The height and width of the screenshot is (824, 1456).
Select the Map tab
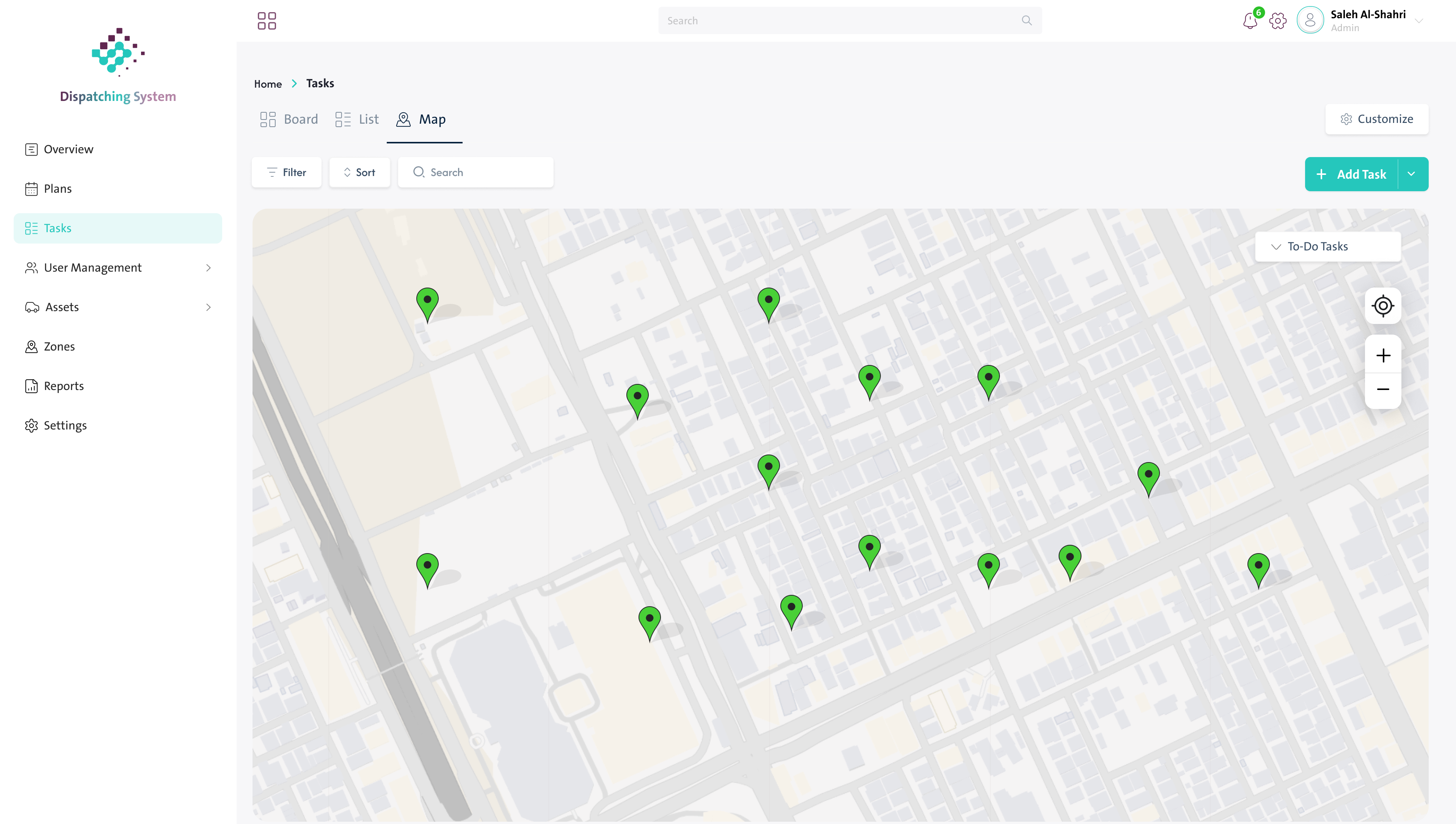(x=422, y=120)
